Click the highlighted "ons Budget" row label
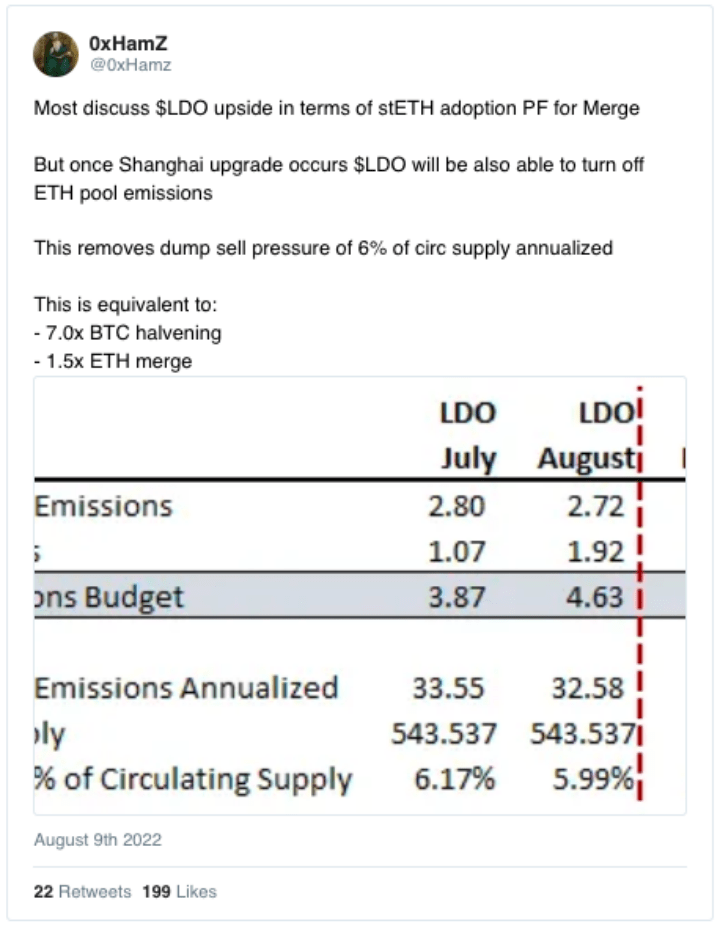This screenshot has height=929, width=720. click(x=110, y=597)
